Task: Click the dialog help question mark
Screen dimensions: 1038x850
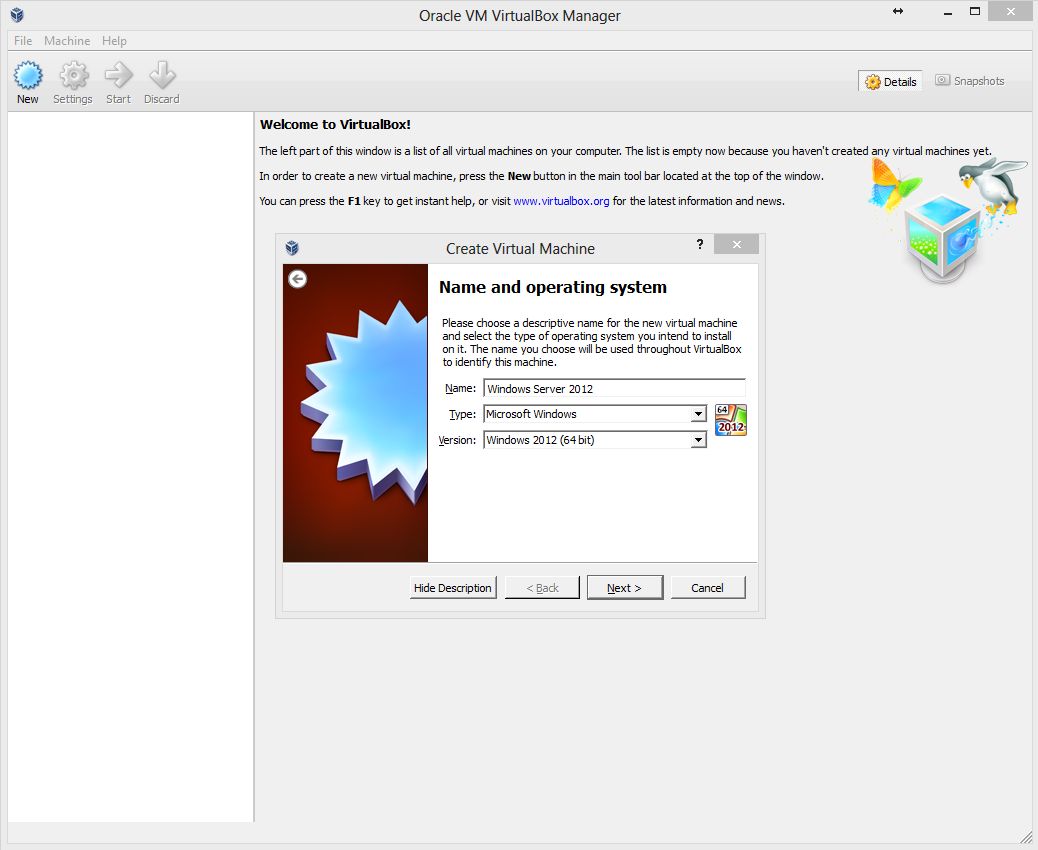Action: point(700,244)
